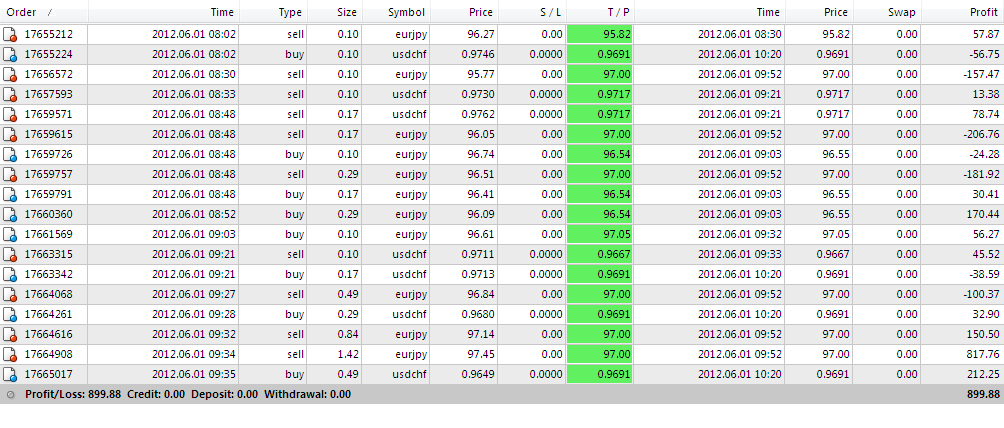Click the total profit 899.88 at right
This screenshot has height=428, width=1004.
tap(983, 395)
